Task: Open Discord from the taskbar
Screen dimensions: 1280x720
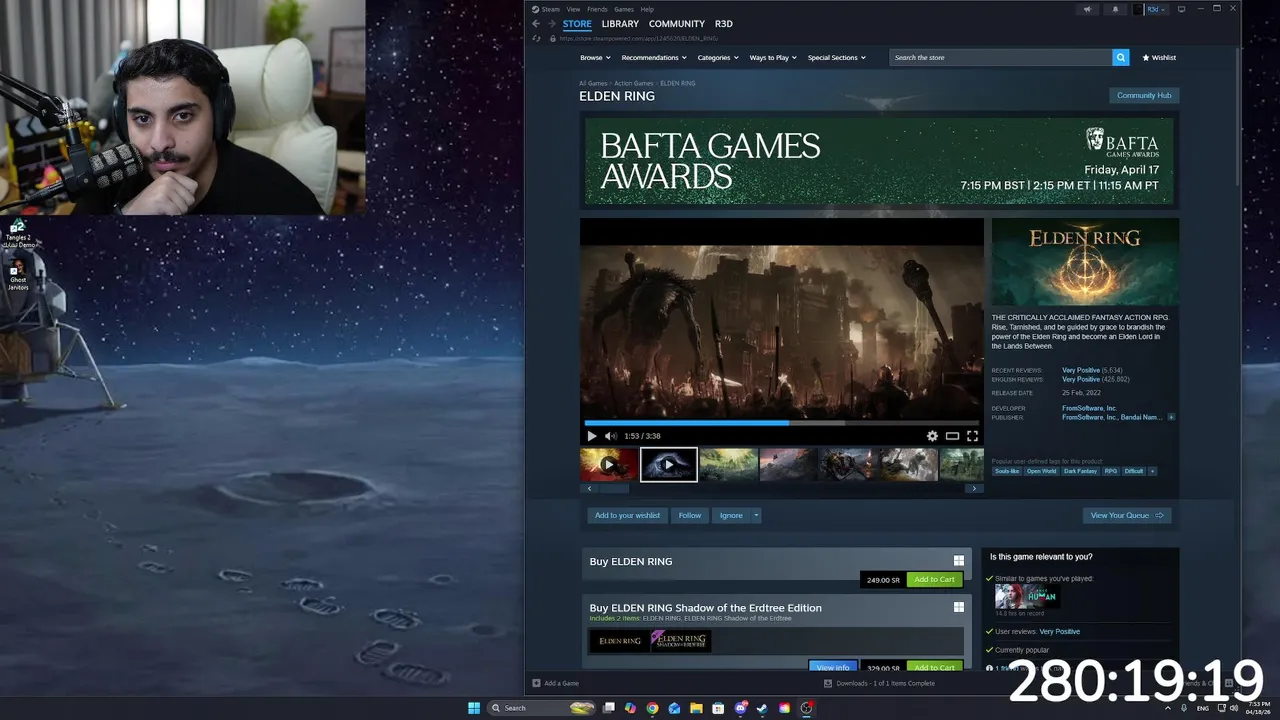Action: point(740,708)
